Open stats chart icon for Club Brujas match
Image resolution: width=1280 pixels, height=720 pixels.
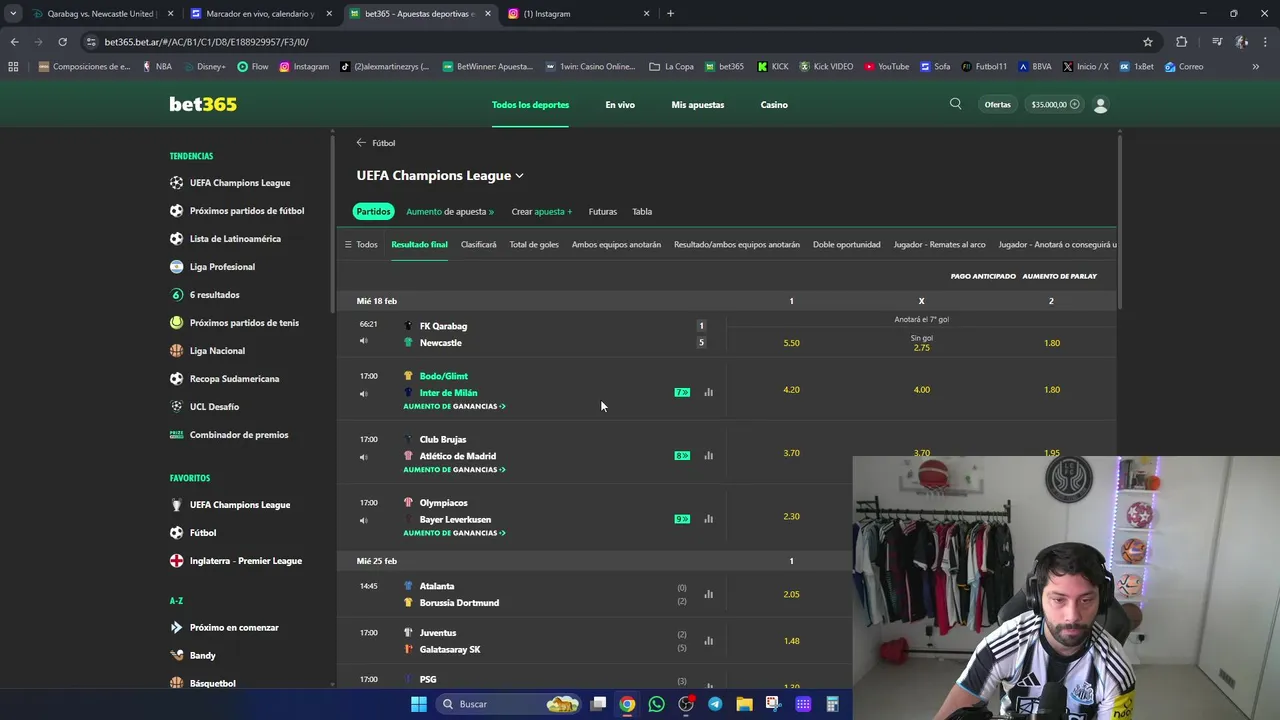pos(708,455)
